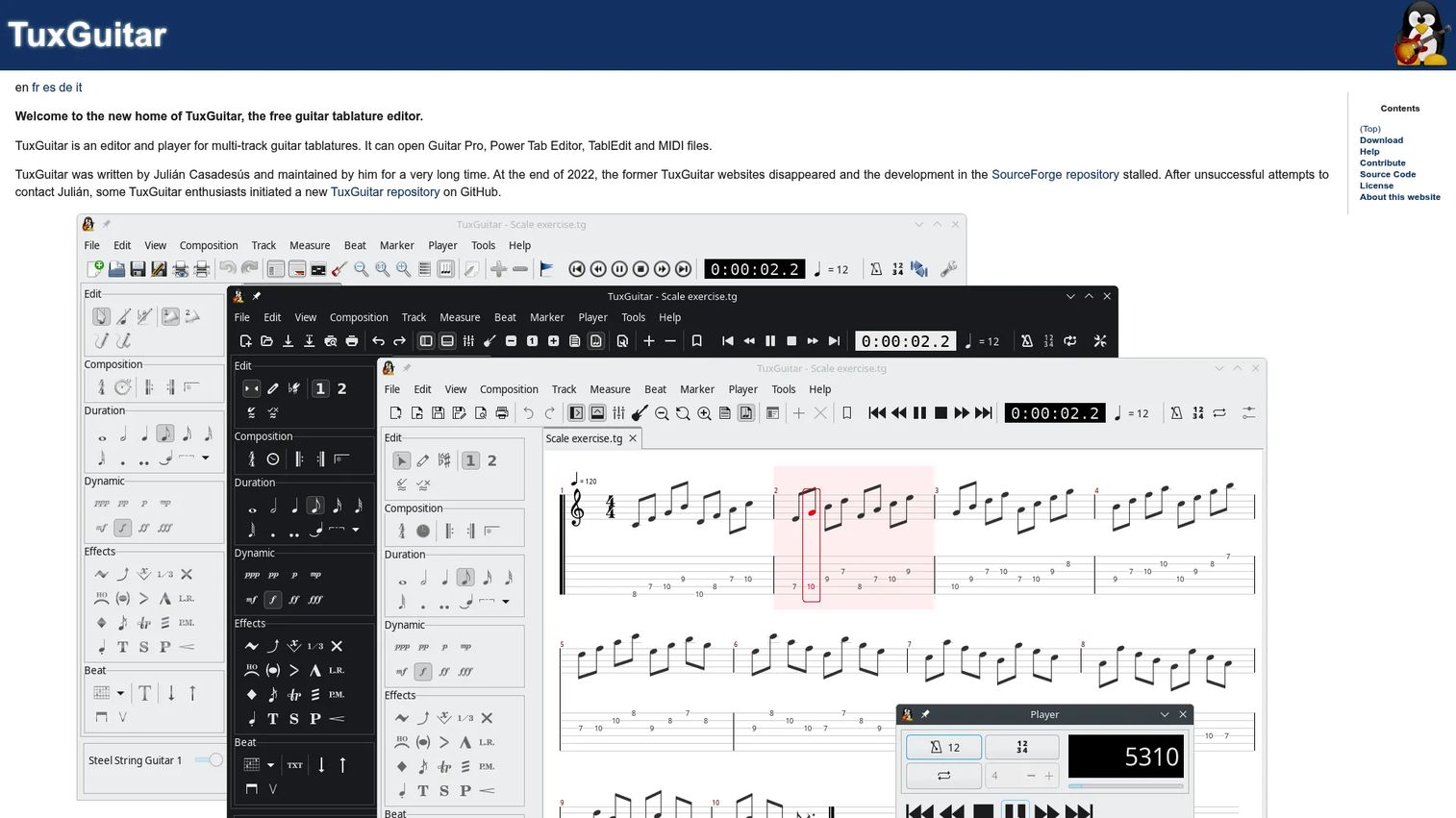Image resolution: width=1456 pixels, height=818 pixels.
Task: Click the save icon in the front window toolbar
Action: pyautogui.click(x=439, y=413)
